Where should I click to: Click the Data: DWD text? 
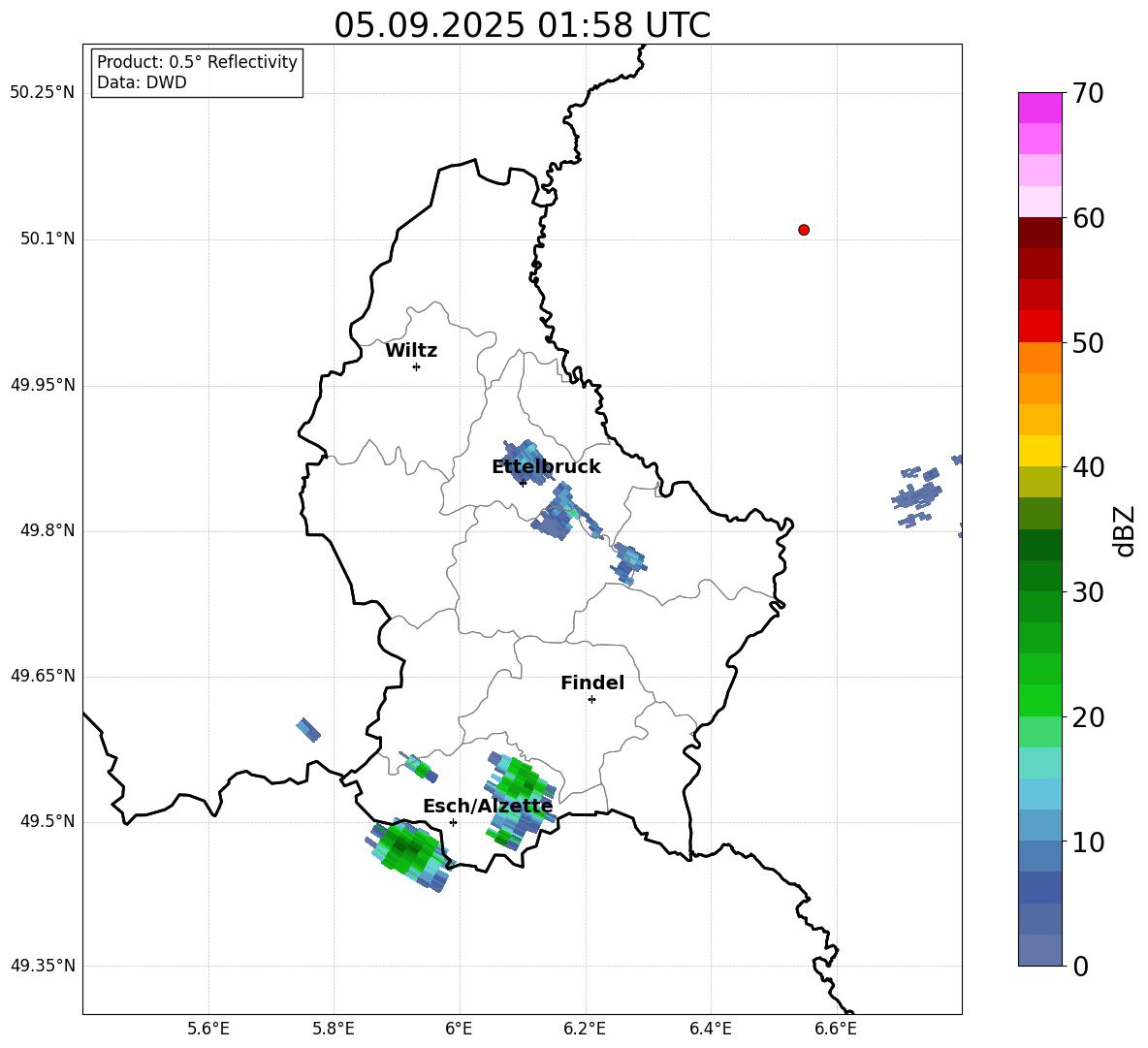click(x=142, y=82)
